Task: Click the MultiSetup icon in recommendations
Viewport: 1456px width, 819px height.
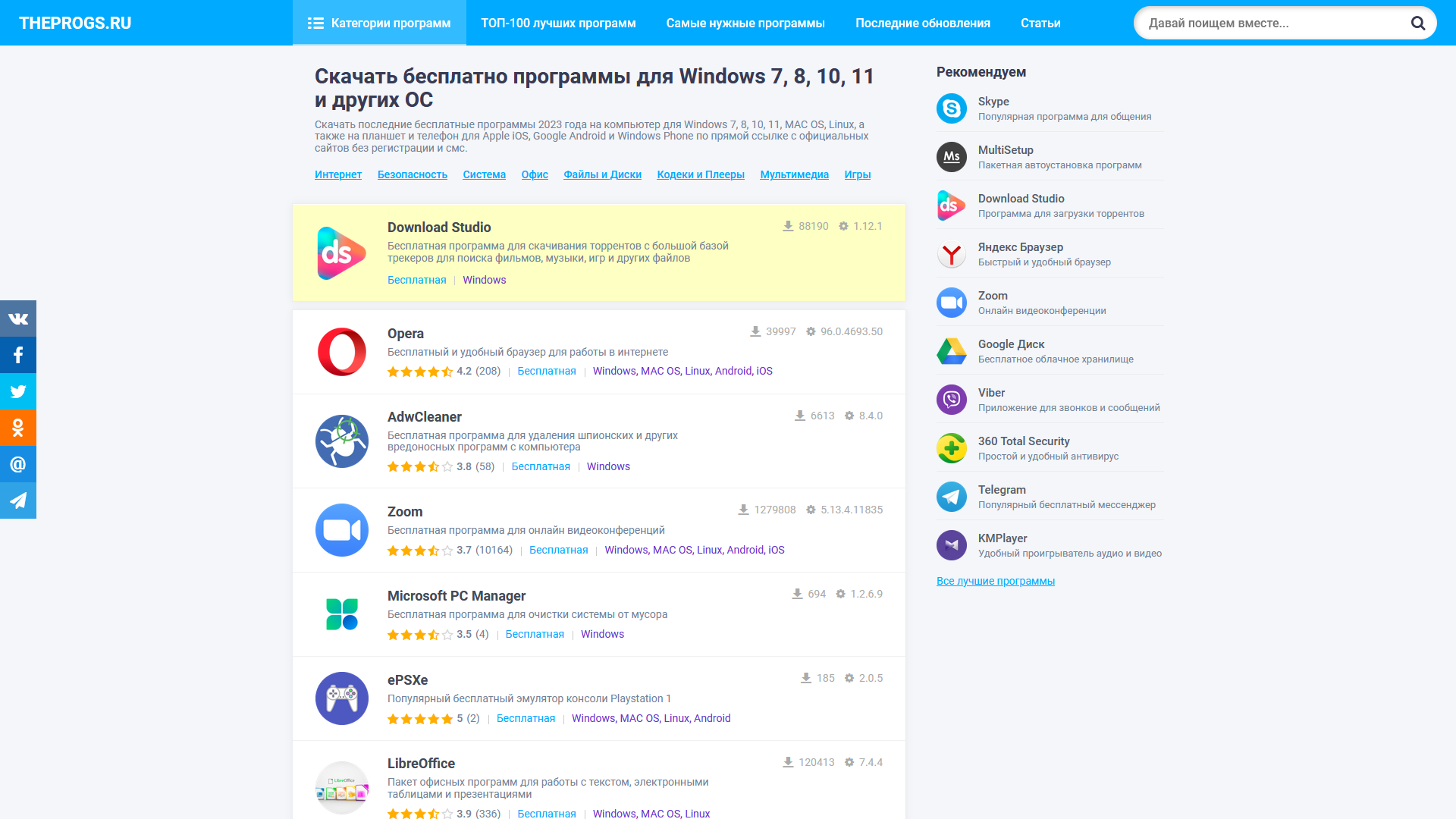Action: tap(952, 157)
